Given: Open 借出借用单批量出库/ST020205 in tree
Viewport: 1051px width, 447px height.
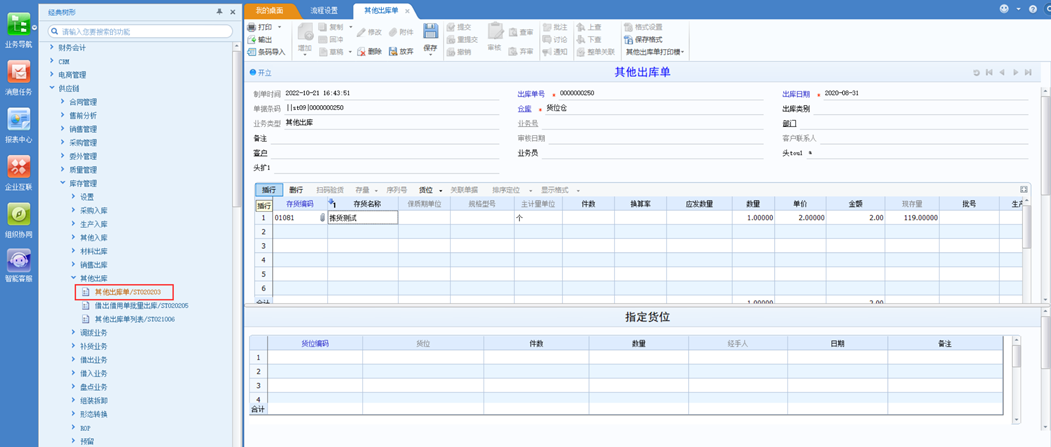Looking at the screenshot, I should pyautogui.click(x=141, y=306).
